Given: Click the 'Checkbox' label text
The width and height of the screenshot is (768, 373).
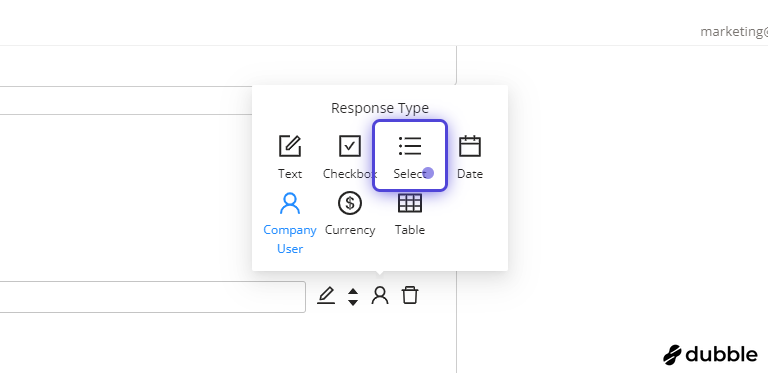Looking at the screenshot, I should 350,174.
